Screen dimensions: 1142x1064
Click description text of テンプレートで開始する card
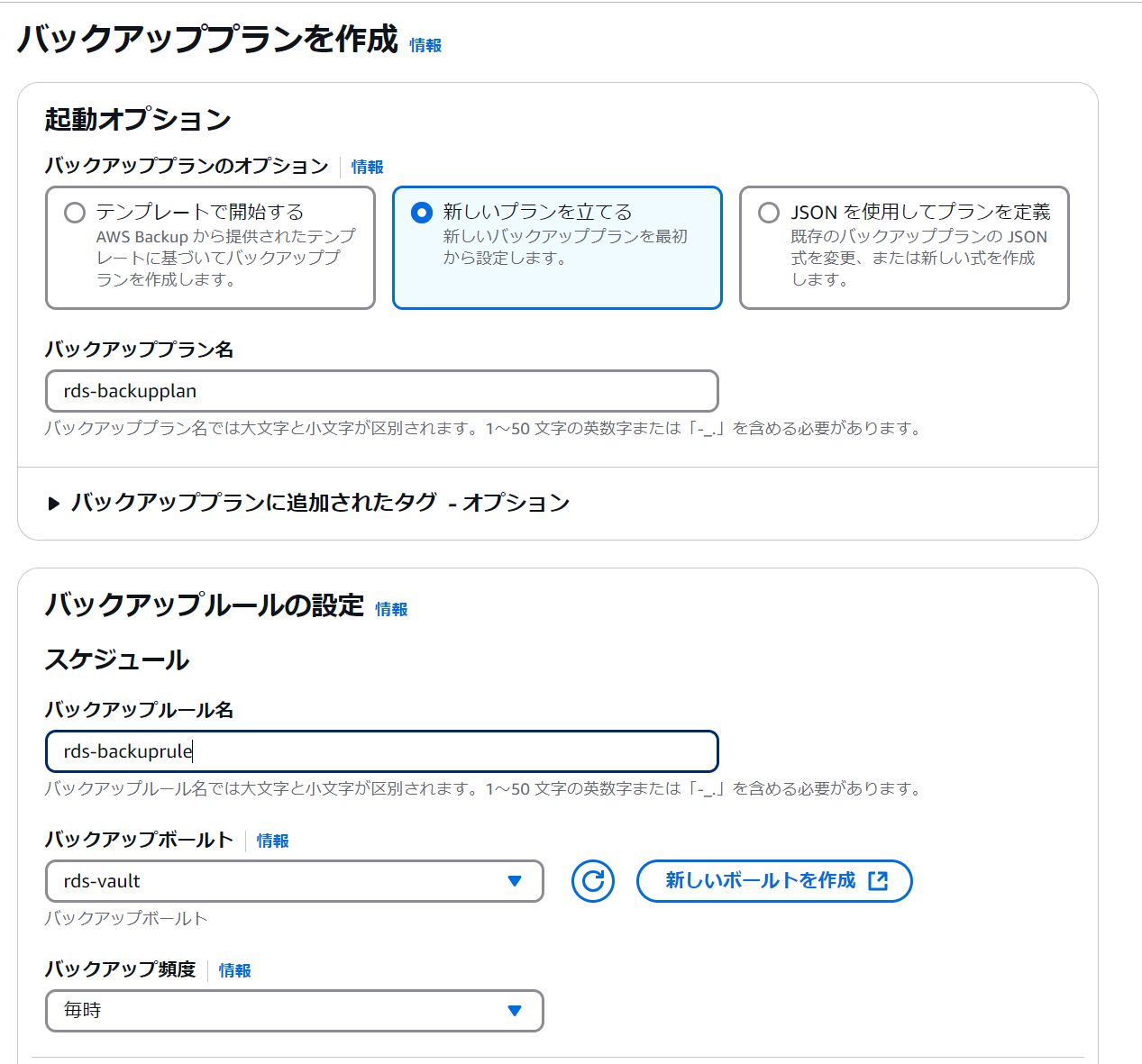(225, 258)
